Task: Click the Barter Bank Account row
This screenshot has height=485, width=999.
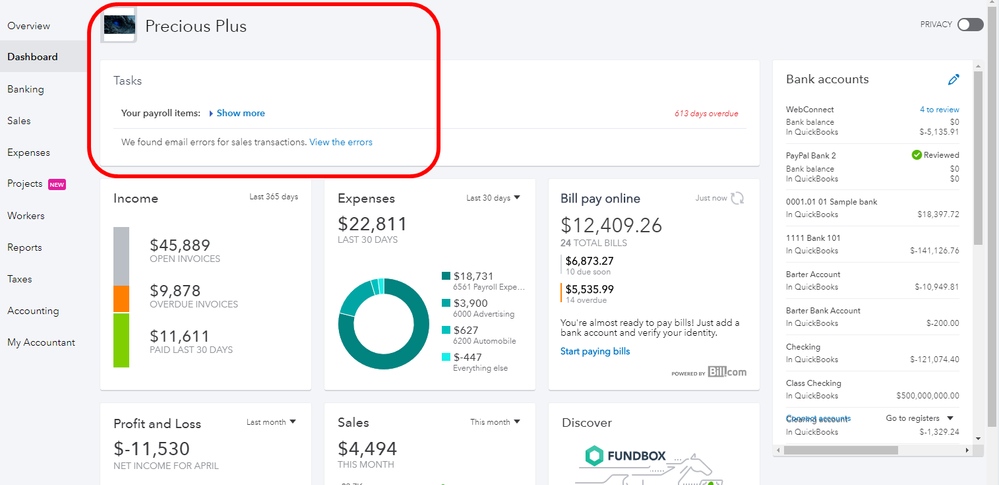Action: pos(872,317)
